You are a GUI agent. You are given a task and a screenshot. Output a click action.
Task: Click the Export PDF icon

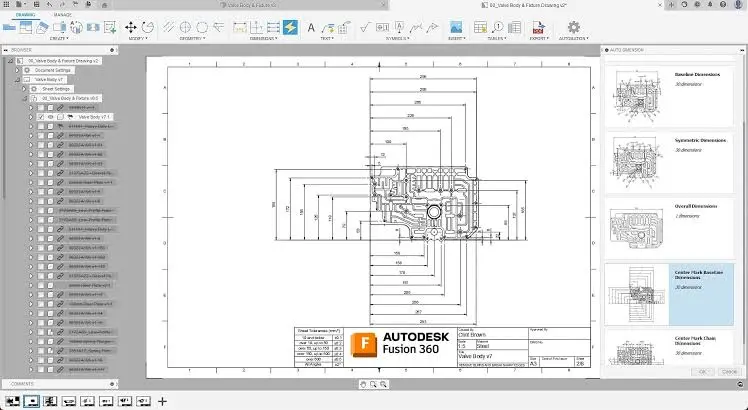click(539, 27)
